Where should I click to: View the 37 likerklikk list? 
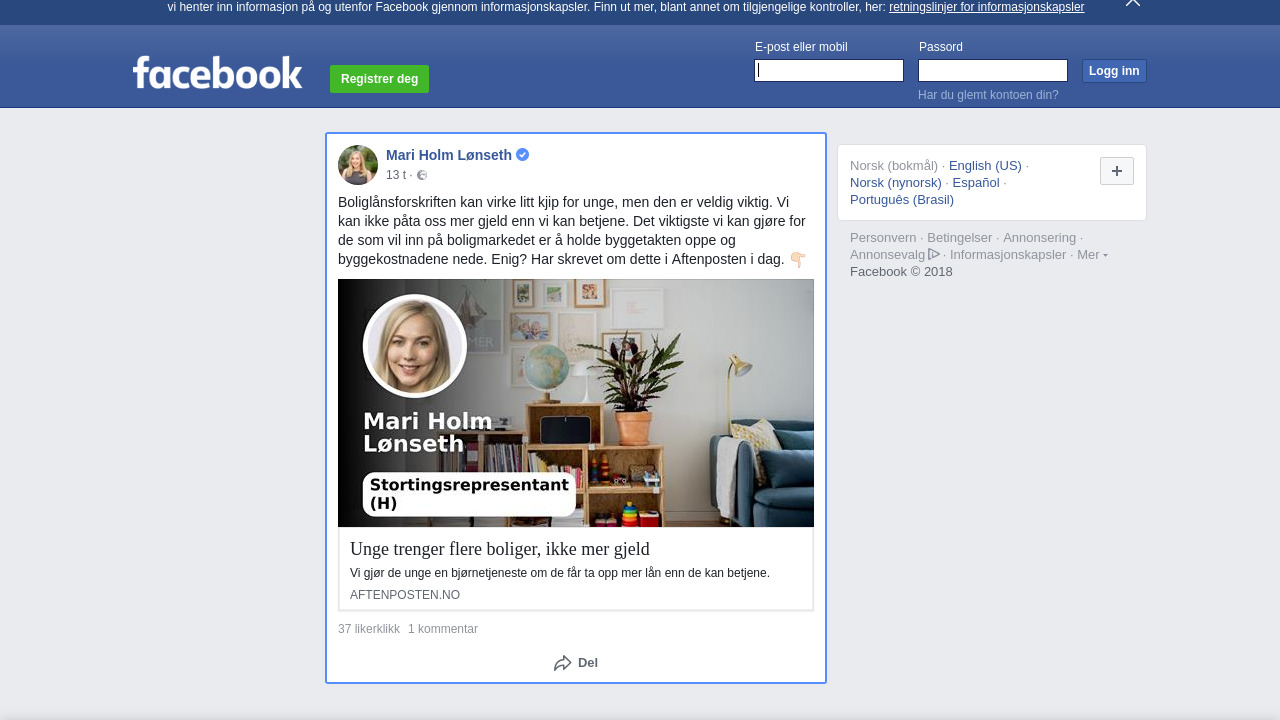369,629
